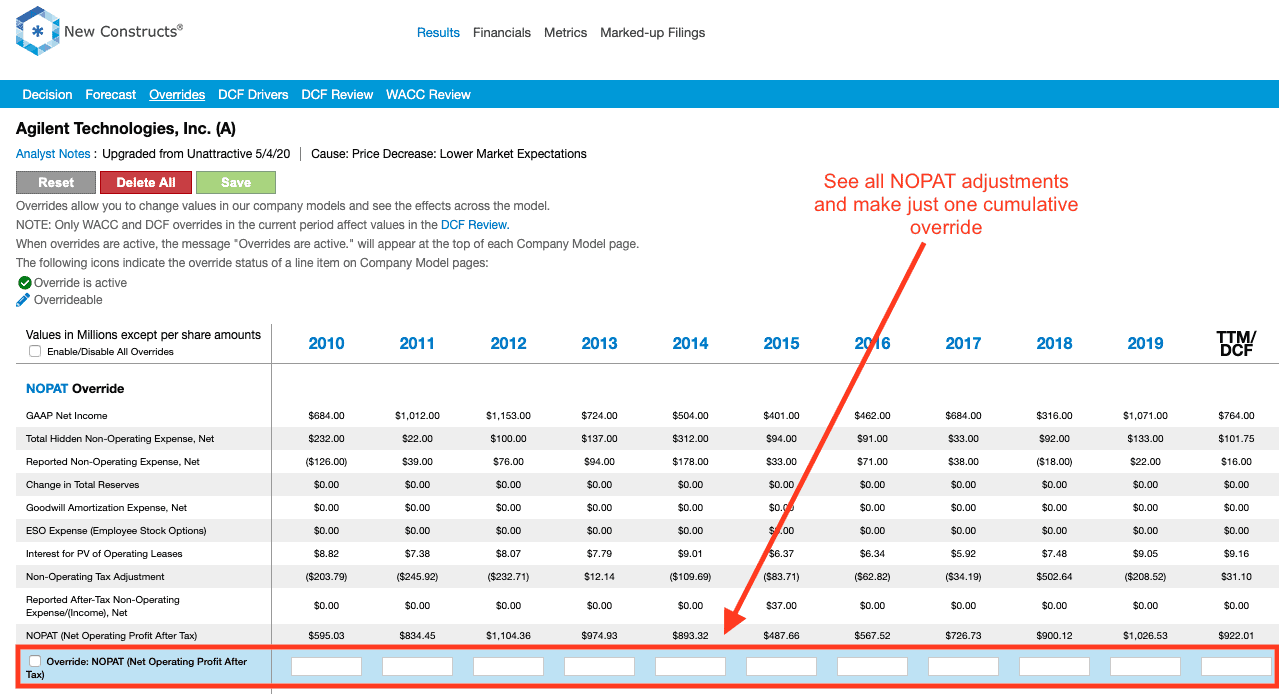Click the 2010 NOPAT override input box
1279x694 pixels.
click(x=326, y=667)
